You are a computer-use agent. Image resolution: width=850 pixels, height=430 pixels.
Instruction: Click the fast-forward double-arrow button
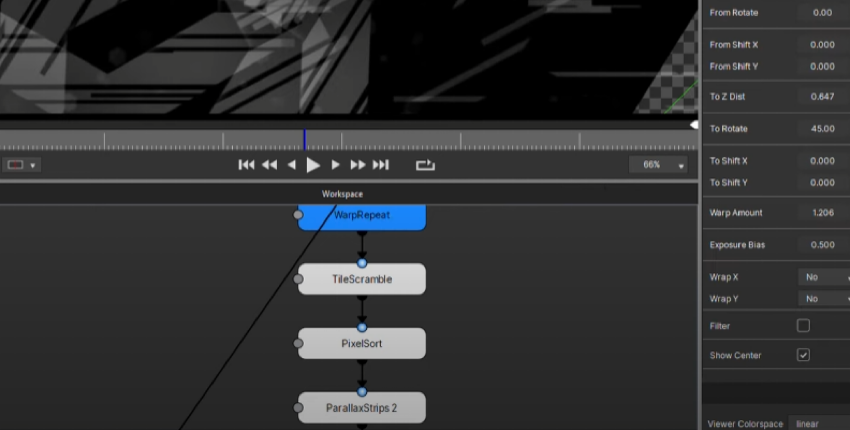[358, 165]
